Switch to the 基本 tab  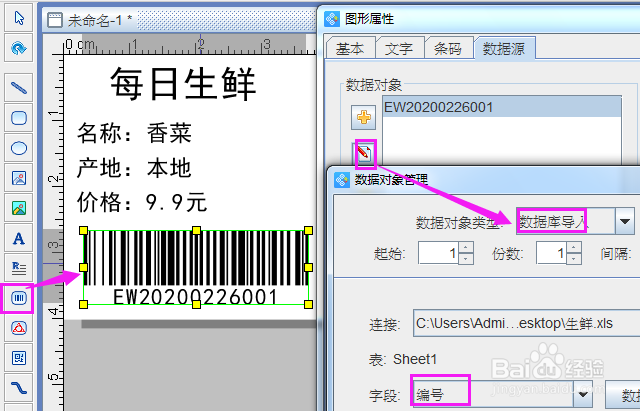(x=350, y=49)
